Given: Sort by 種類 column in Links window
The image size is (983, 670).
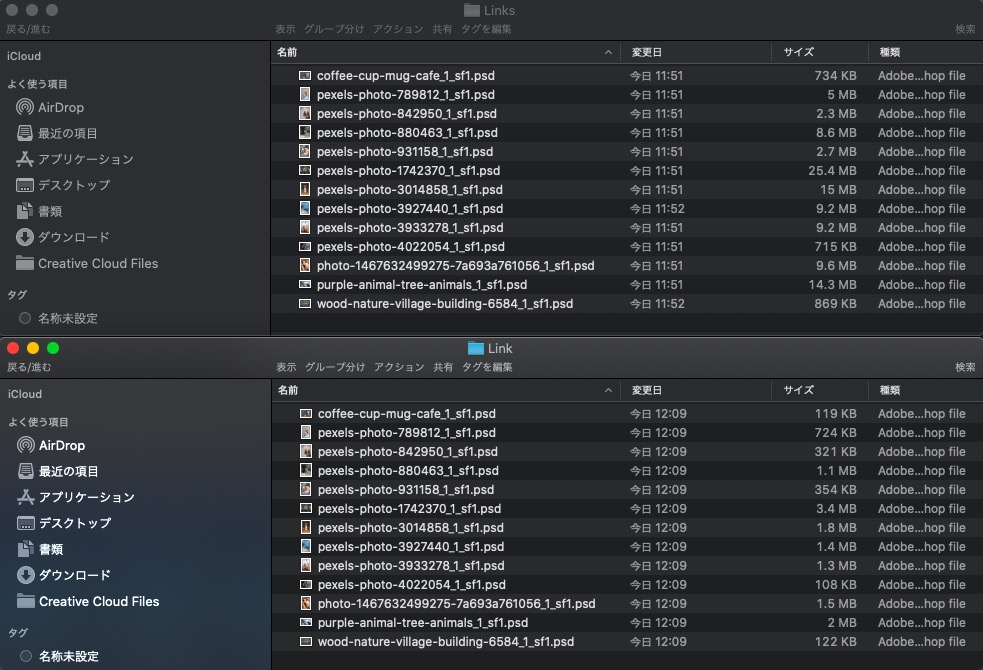Looking at the screenshot, I should coord(926,52).
